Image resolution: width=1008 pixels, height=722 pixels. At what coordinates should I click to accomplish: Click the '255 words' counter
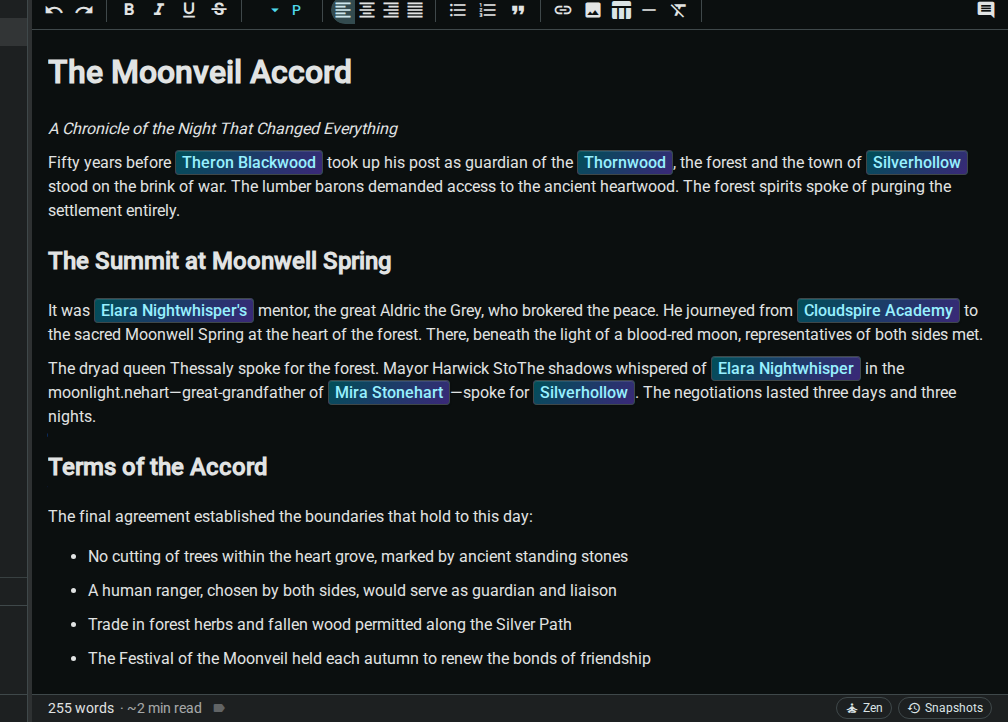(81, 708)
